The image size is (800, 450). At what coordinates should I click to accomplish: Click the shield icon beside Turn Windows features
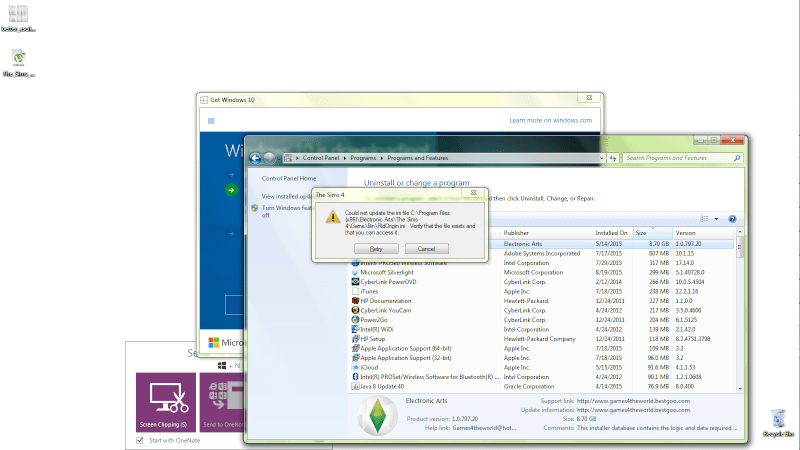[x=255, y=208]
